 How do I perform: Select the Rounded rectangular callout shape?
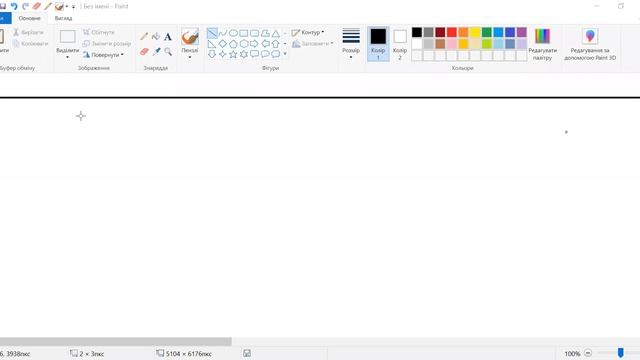click(x=254, y=54)
